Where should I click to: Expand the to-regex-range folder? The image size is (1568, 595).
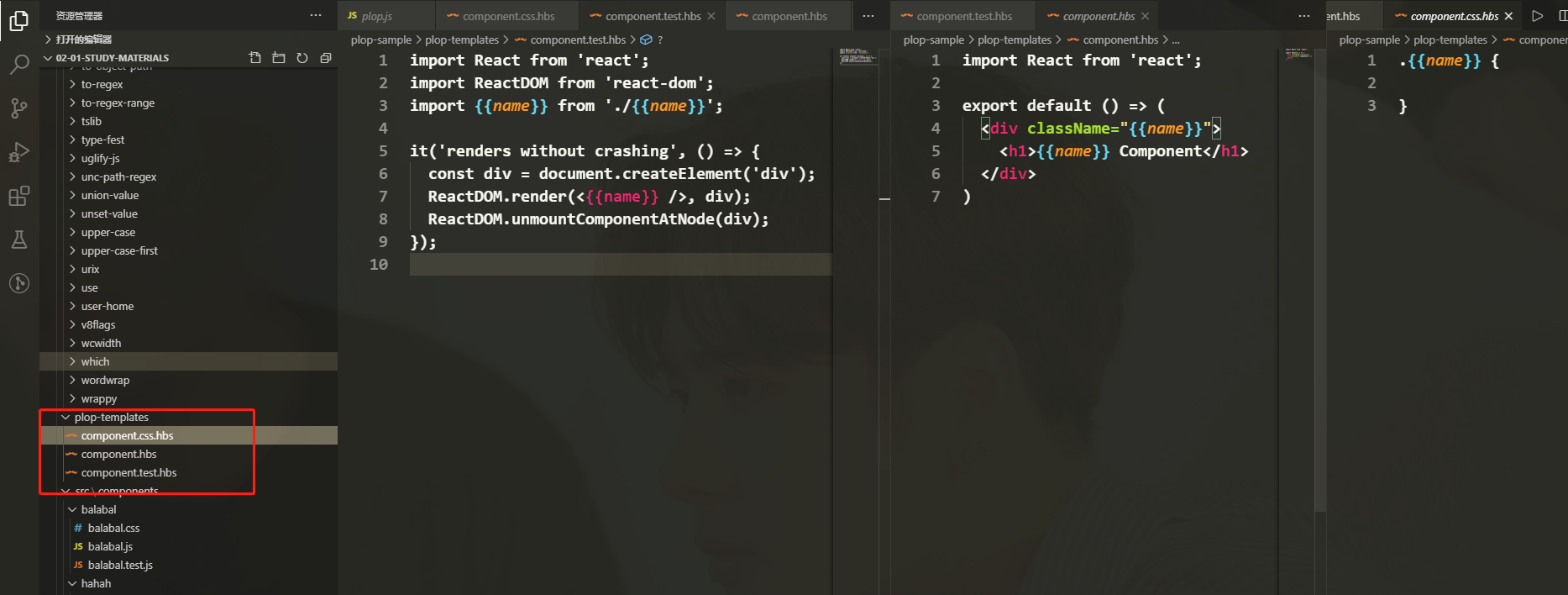[x=188, y=103]
